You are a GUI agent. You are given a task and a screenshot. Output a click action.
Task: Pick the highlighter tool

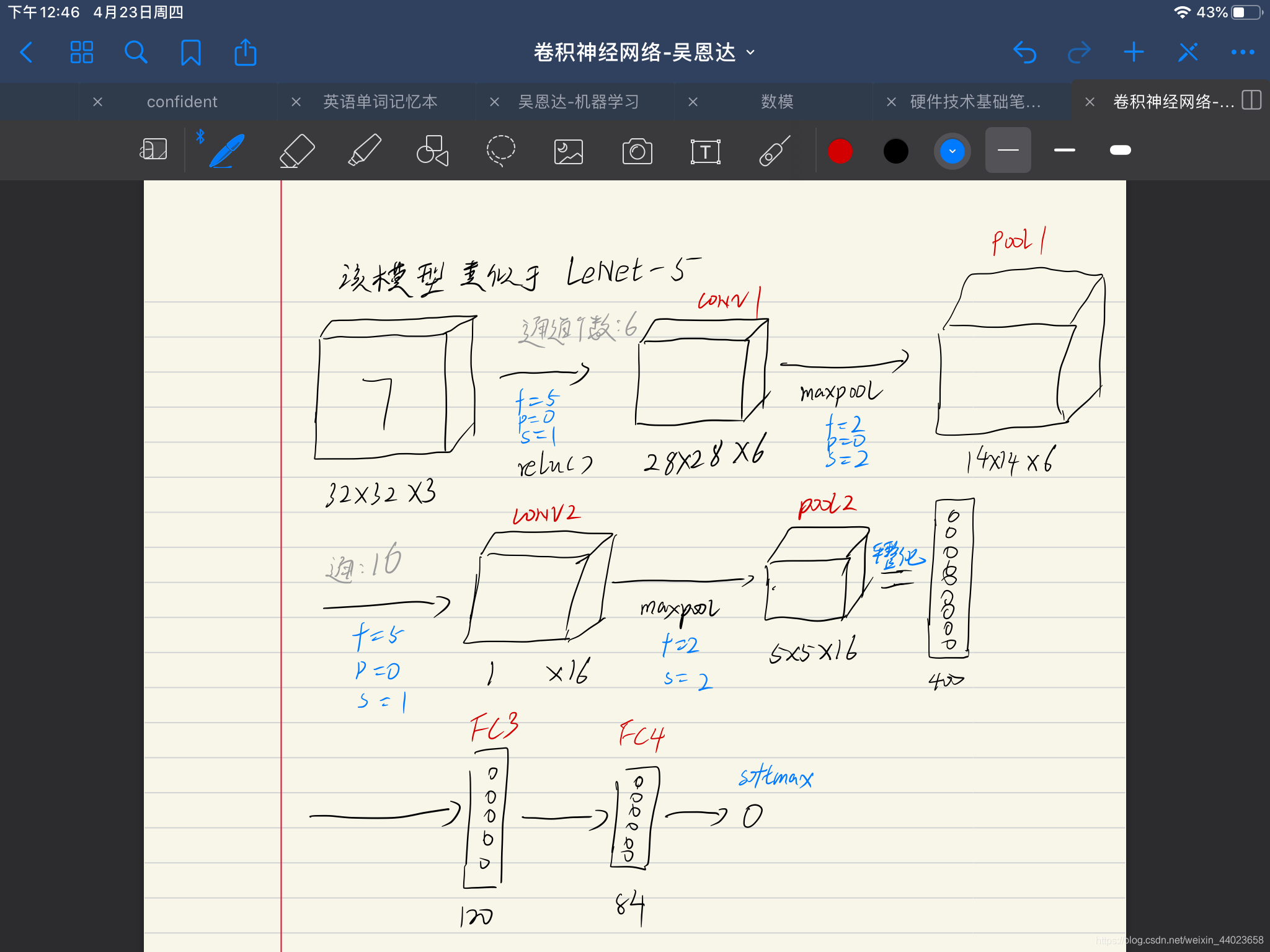coord(365,150)
